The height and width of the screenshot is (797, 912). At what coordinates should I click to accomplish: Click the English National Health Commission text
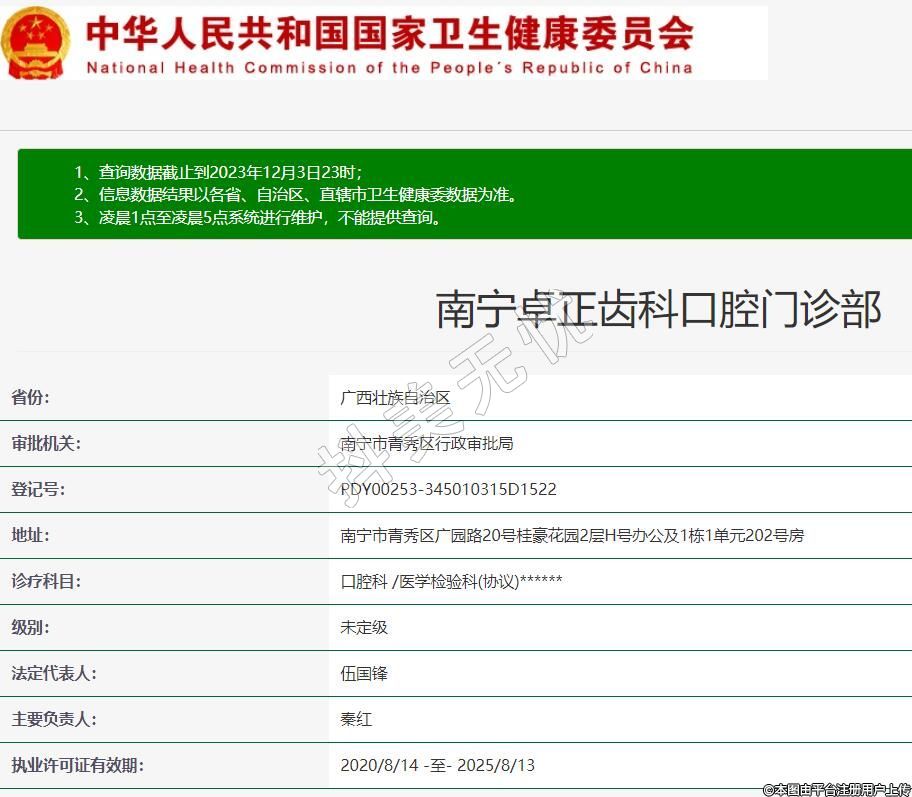coord(389,68)
